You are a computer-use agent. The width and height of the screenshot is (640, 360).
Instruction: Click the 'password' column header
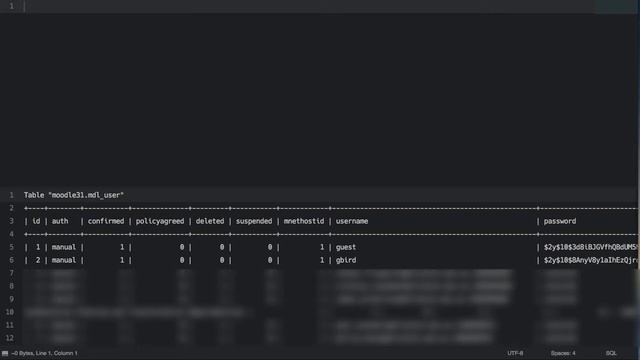[x=560, y=221]
